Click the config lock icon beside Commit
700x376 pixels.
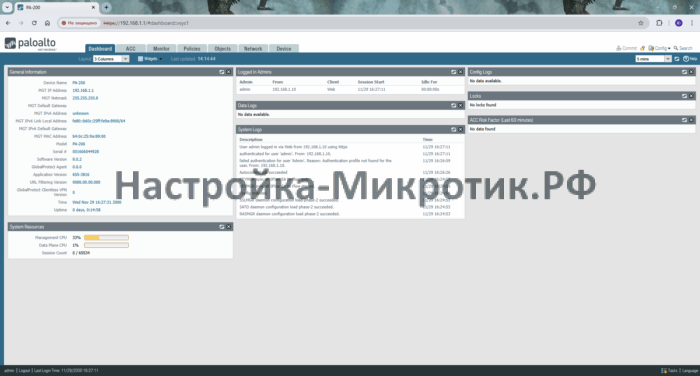click(x=642, y=48)
